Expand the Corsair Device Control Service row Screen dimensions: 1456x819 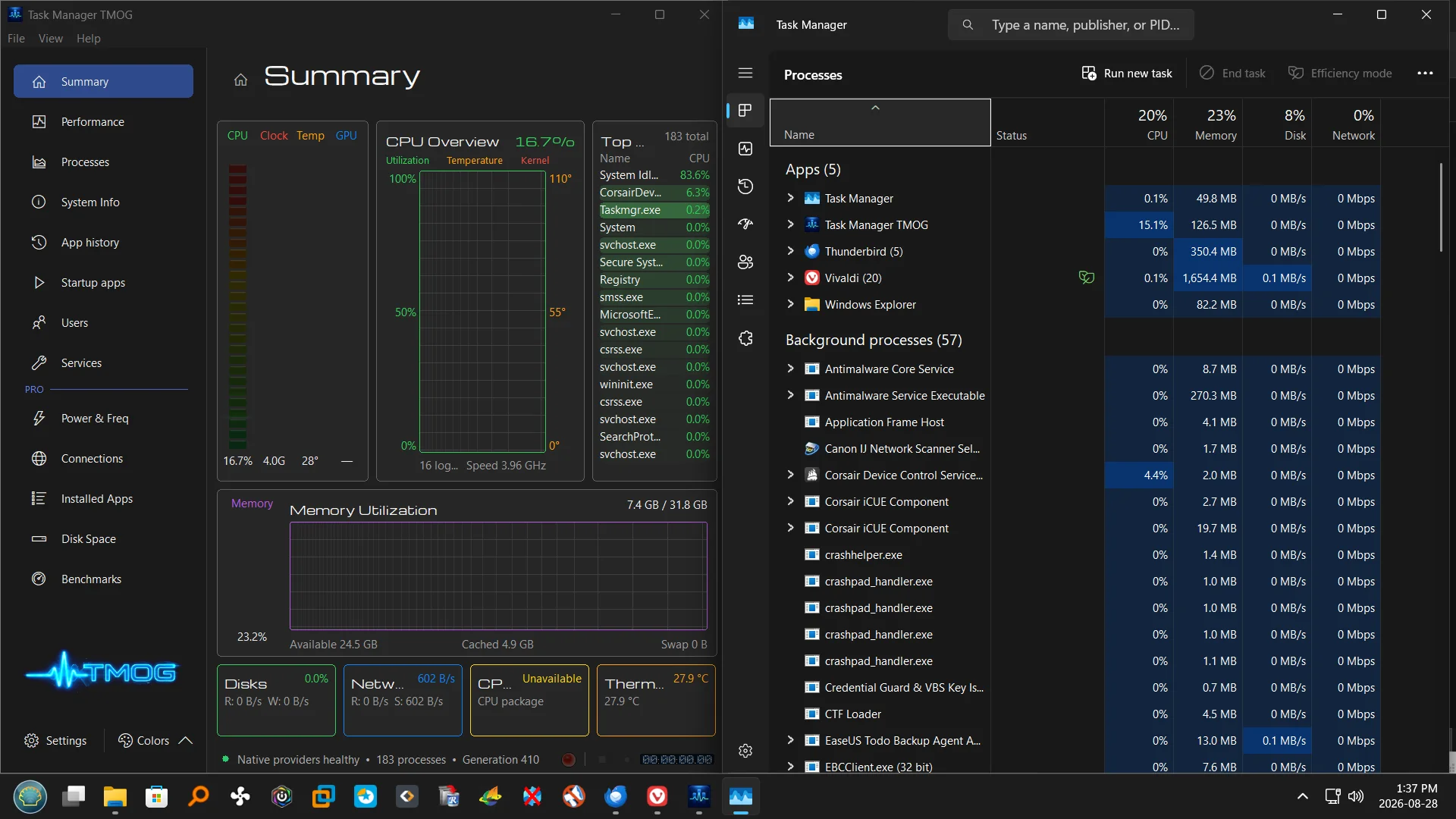point(790,475)
